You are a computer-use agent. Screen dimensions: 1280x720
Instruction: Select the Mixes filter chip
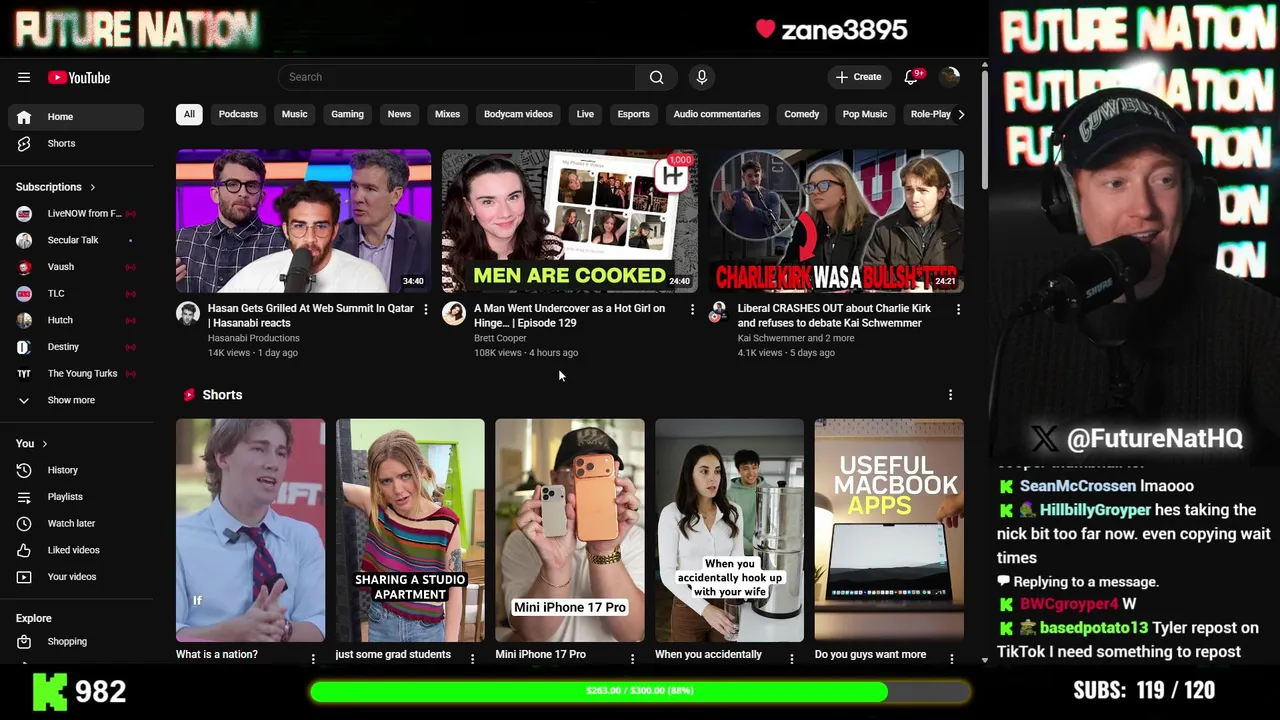[x=447, y=114]
